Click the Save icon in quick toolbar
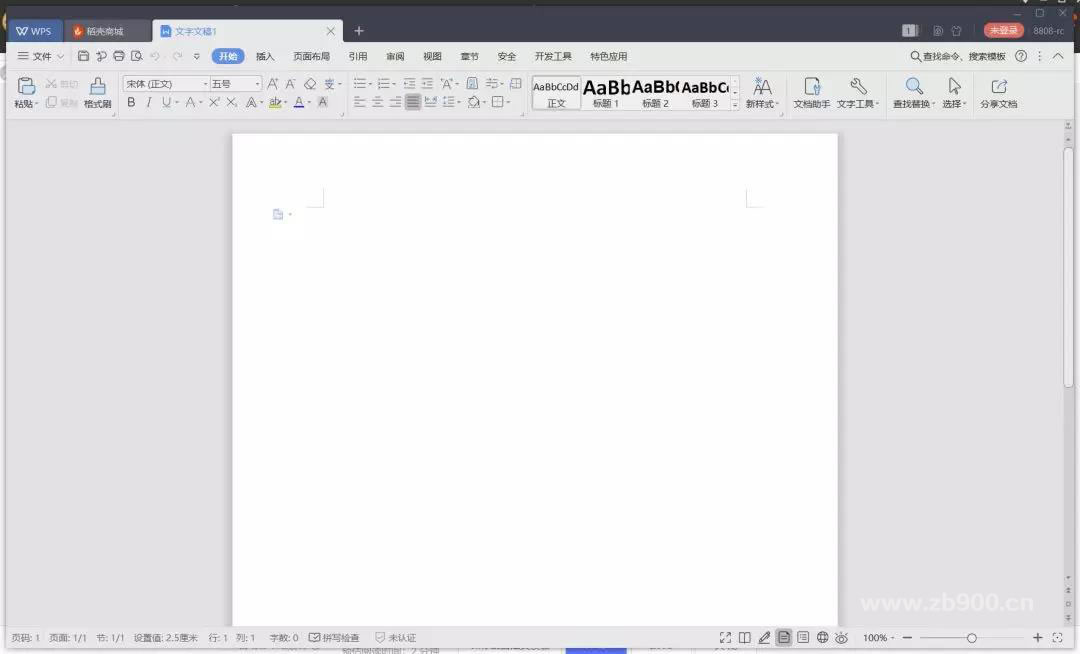The image size is (1080, 654). [x=83, y=57]
